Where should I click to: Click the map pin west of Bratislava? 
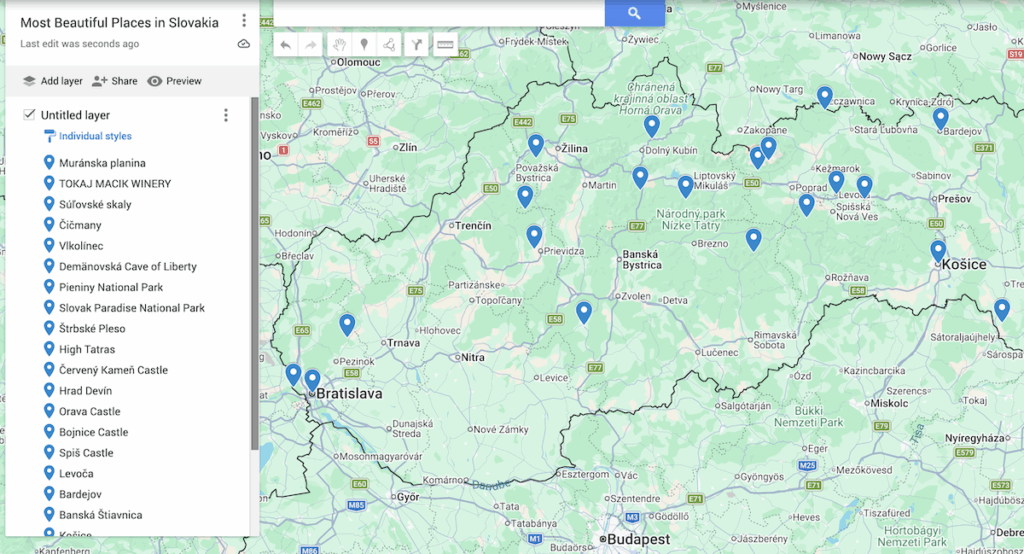click(293, 374)
